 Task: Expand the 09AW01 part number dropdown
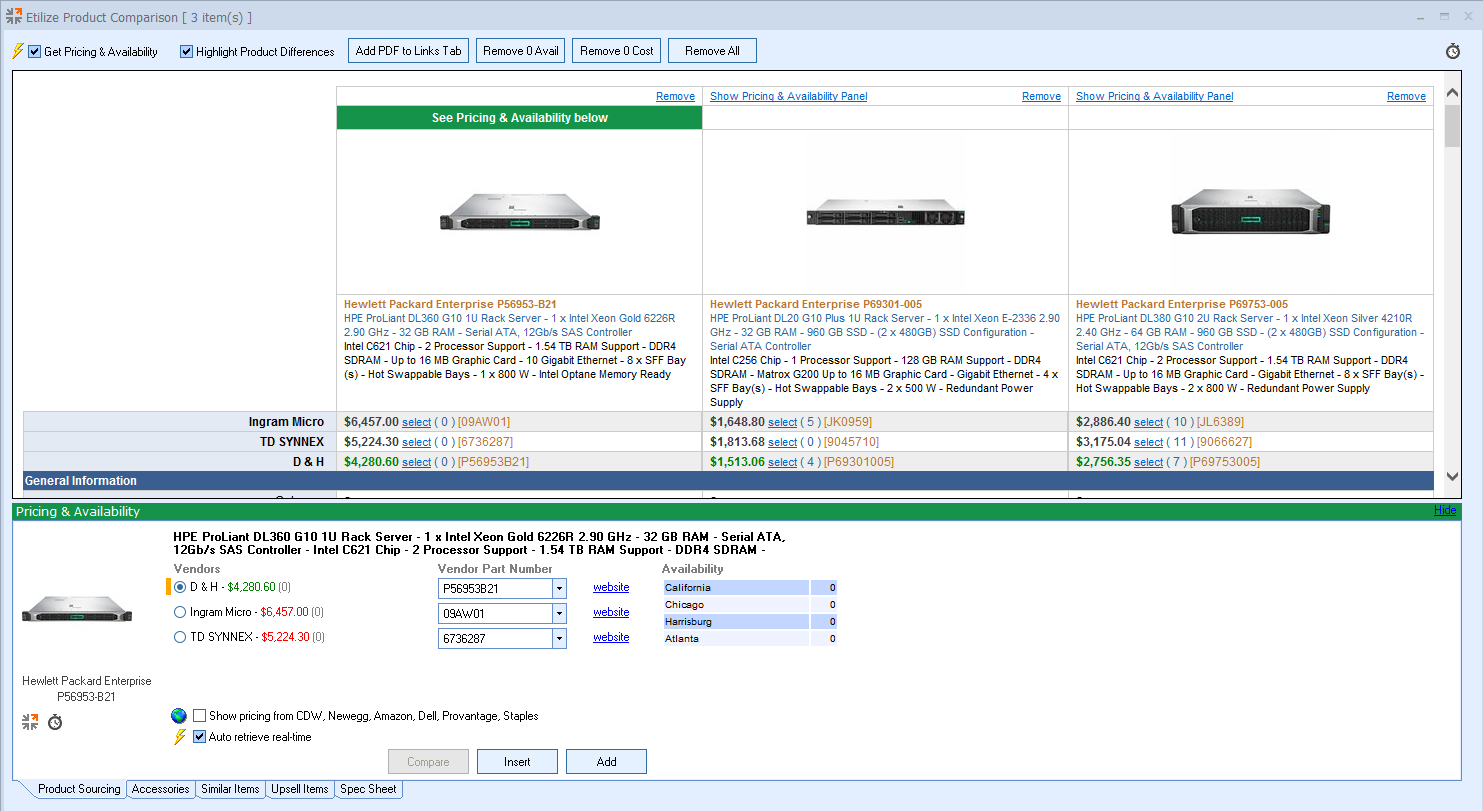pos(559,613)
